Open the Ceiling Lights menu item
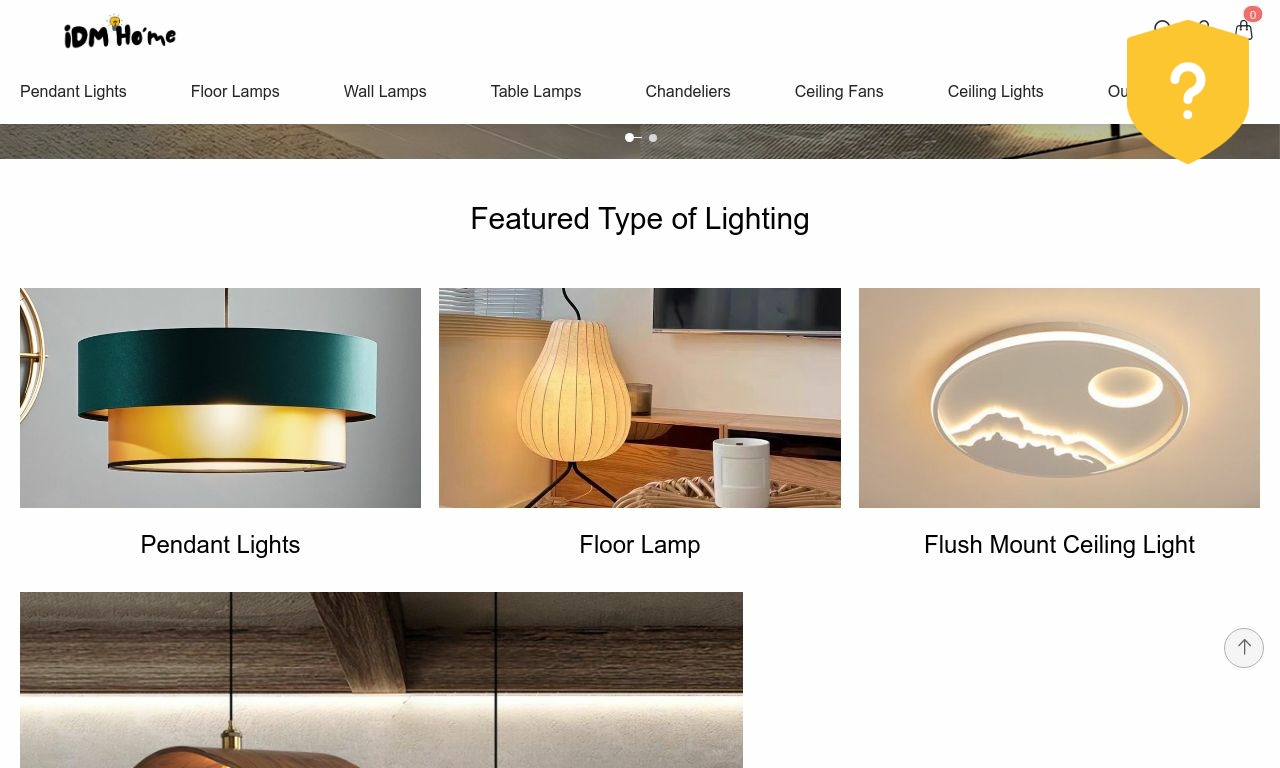 [x=995, y=91]
